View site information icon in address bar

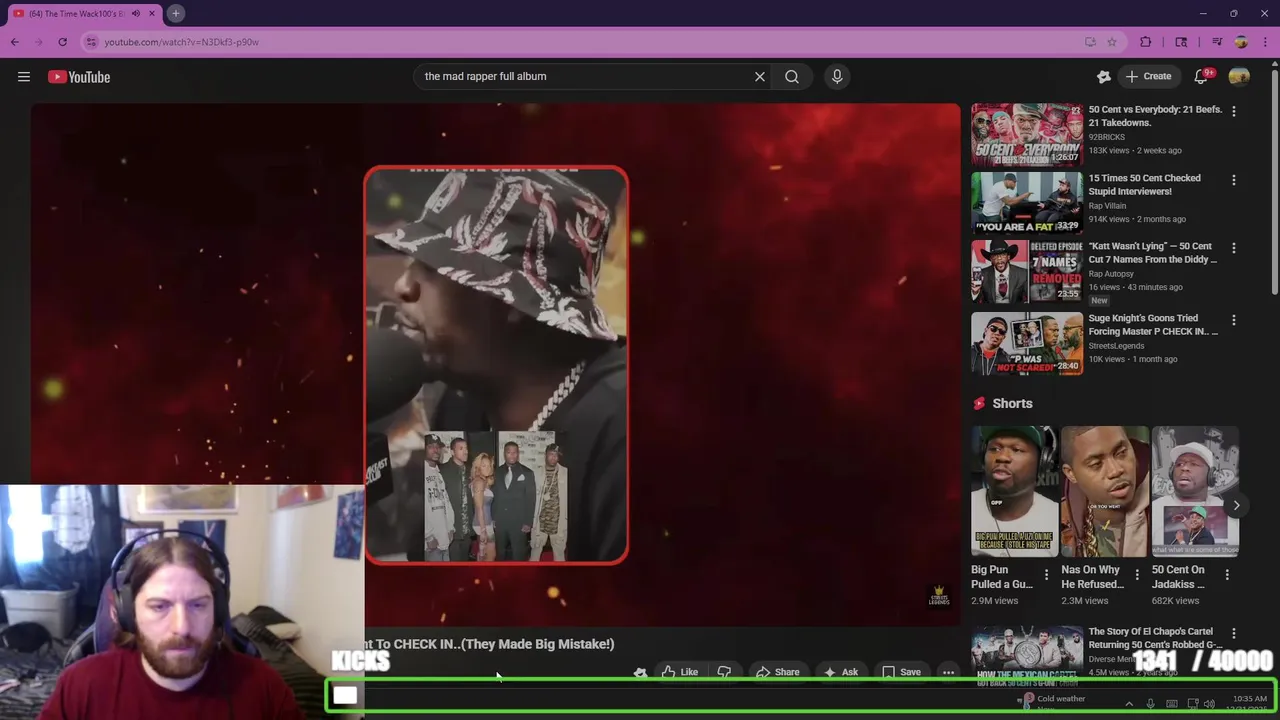[91, 42]
